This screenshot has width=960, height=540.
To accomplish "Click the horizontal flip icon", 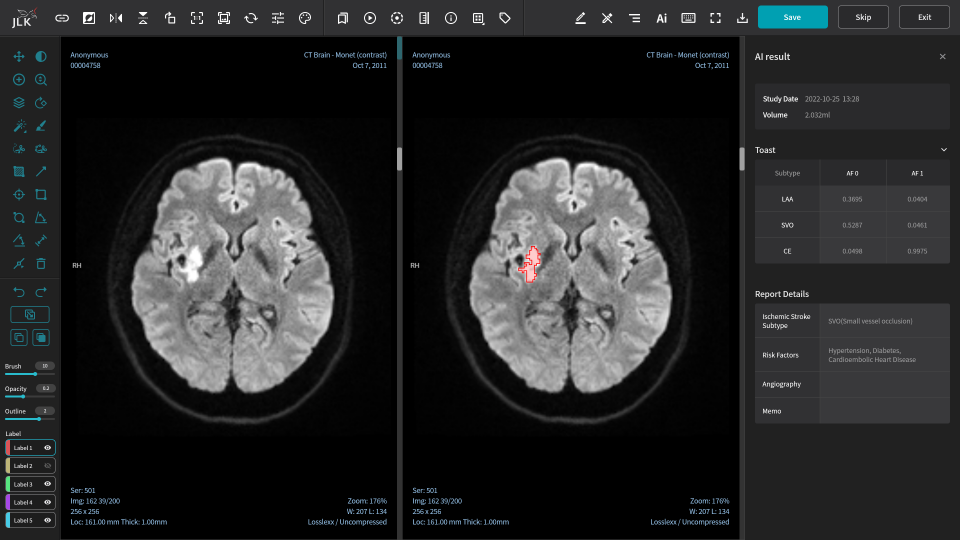I will [x=116, y=18].
